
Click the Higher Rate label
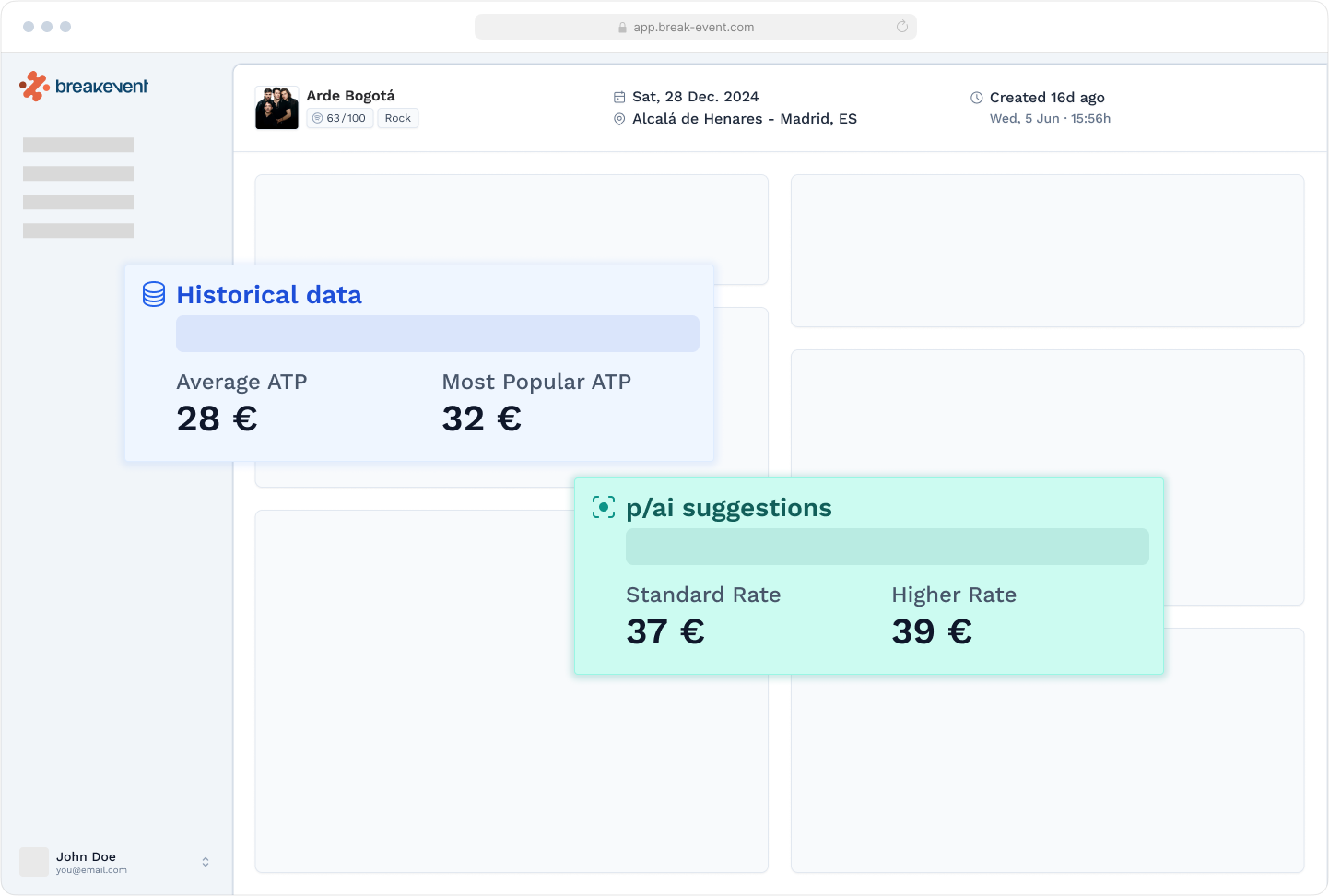(954, 595)
